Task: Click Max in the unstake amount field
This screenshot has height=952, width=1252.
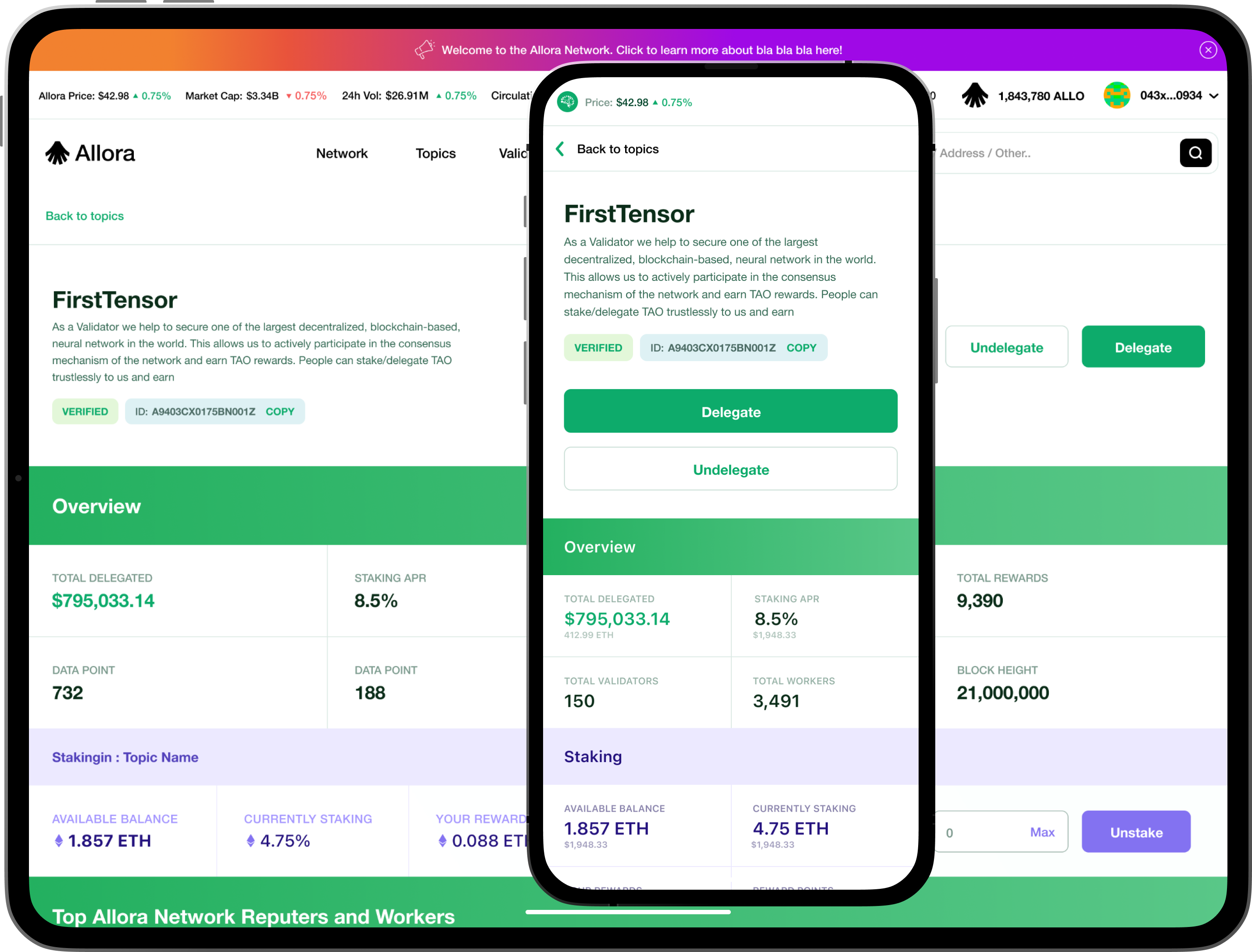Action: click(1042, 832)
